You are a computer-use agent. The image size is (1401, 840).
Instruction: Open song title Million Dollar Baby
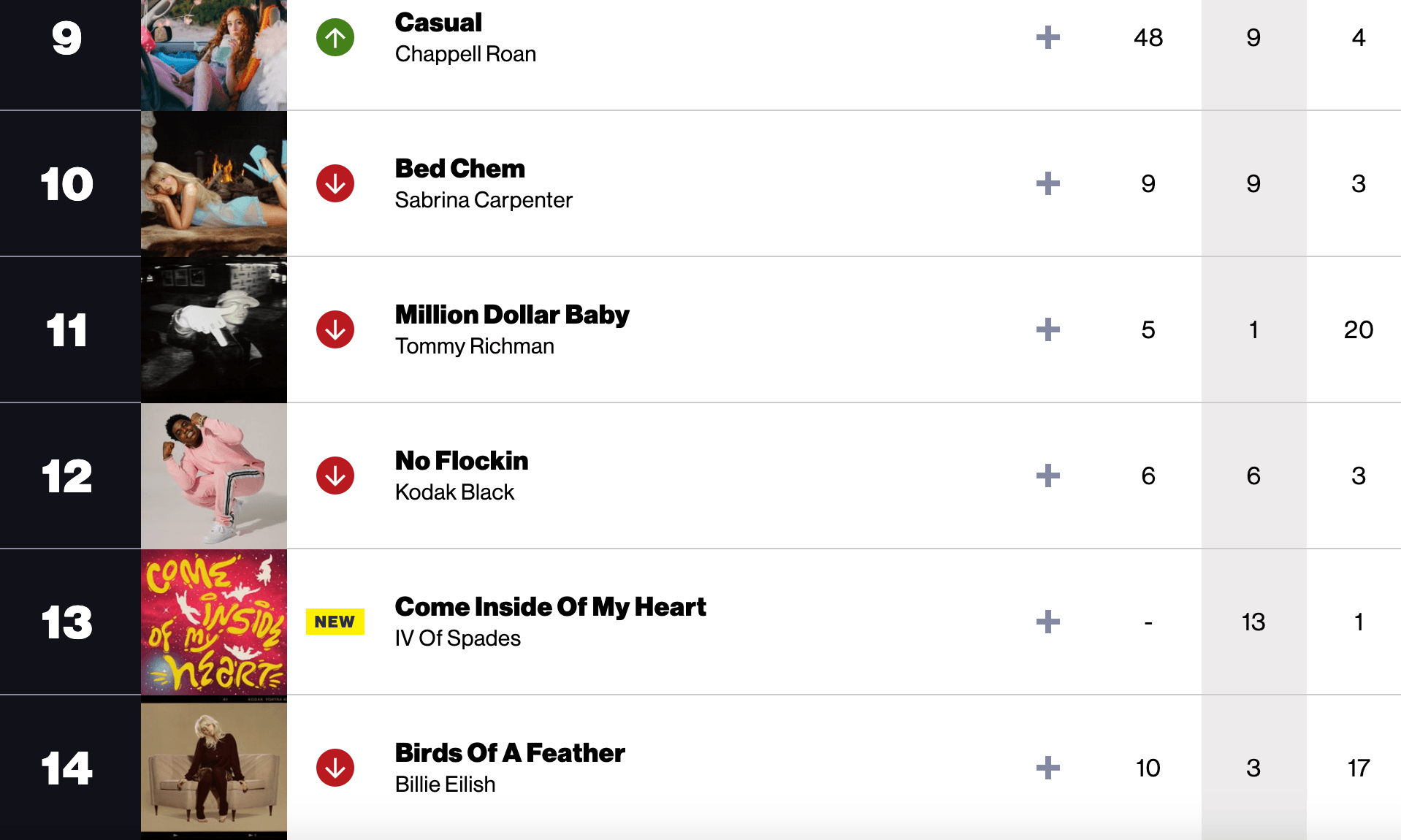[511, 315]
